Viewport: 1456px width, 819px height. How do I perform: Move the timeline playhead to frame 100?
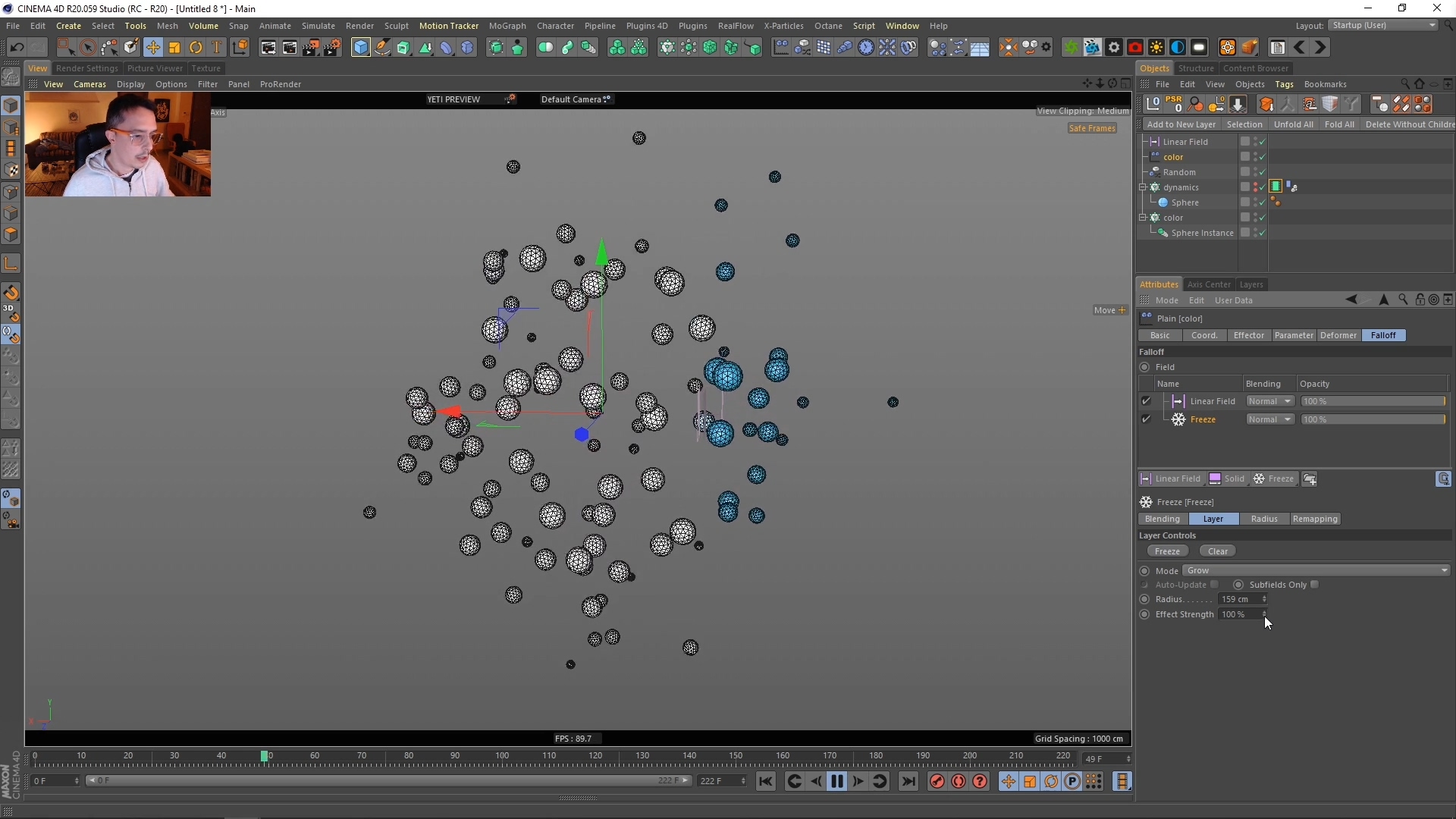[x=502, y=758]
